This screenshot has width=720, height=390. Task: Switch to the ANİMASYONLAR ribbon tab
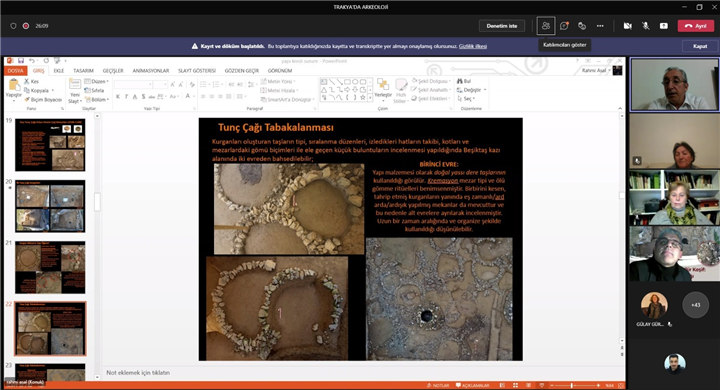[x=151, y=71]
